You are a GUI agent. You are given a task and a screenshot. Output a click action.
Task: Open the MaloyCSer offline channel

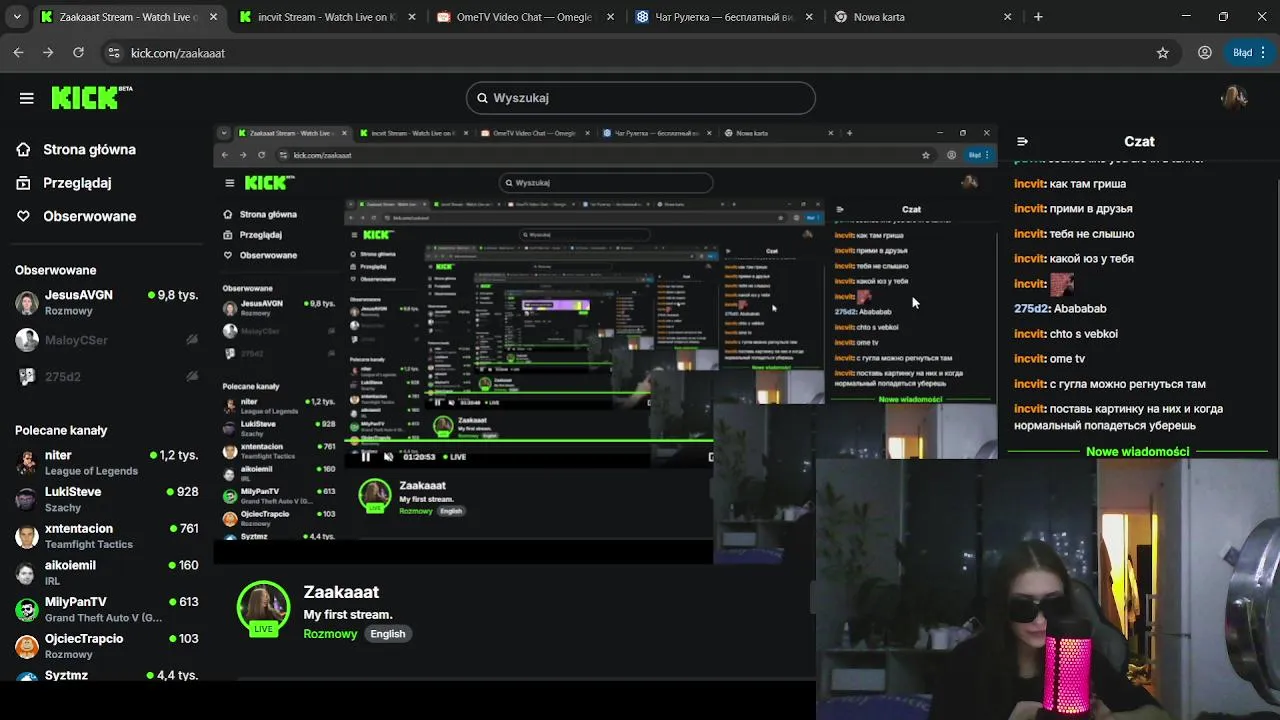106,340
